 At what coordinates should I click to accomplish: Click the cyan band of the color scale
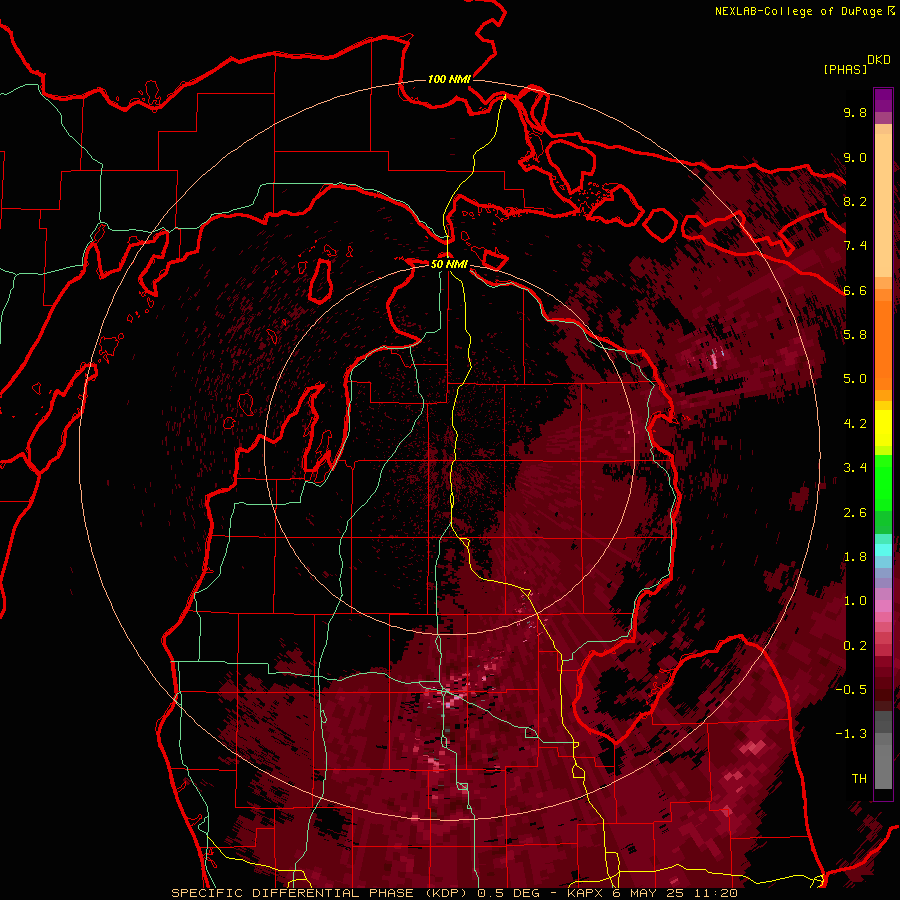(x=883, y=550)
